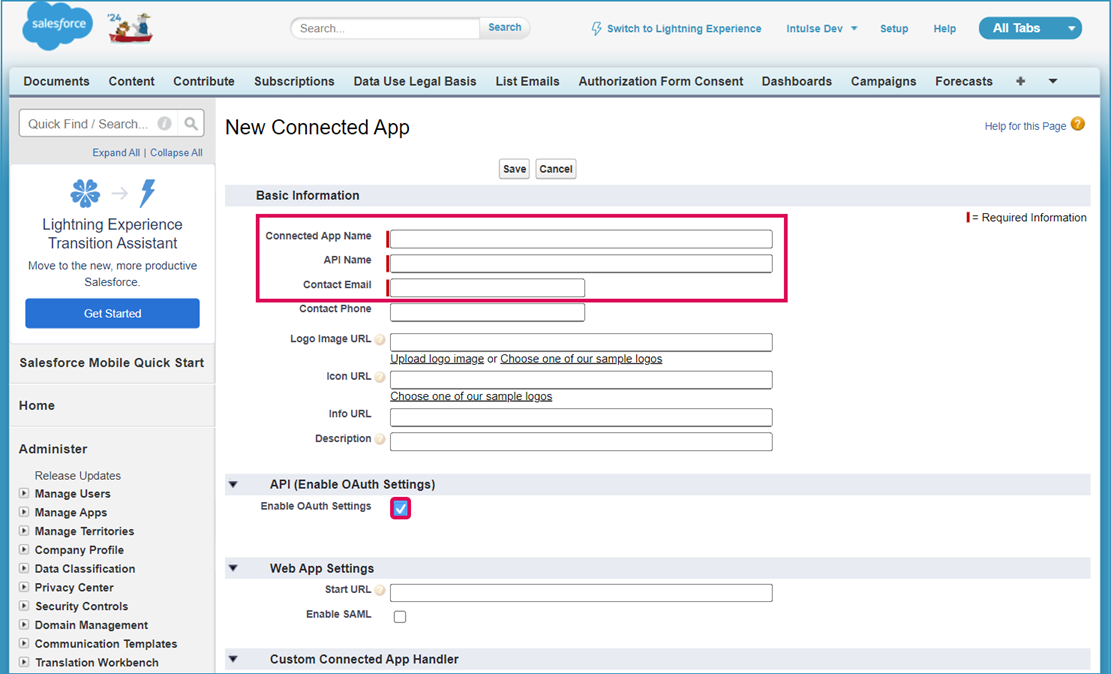Collapse the API (Enable OAuth Settings) section

coord(233,485)
